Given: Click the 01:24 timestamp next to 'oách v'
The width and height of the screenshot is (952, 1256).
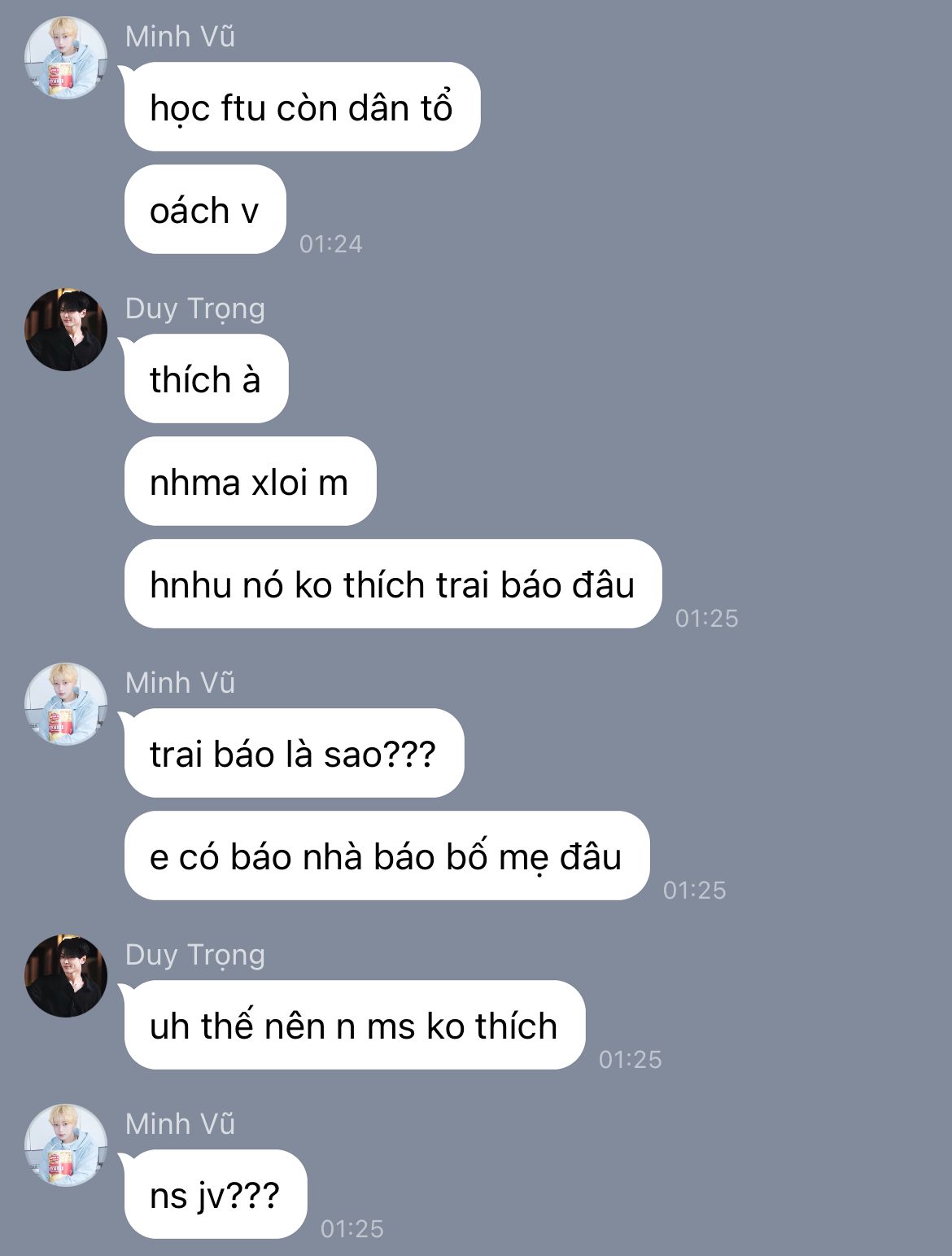Looking at the screenshot, I should [x=330, y=243].
